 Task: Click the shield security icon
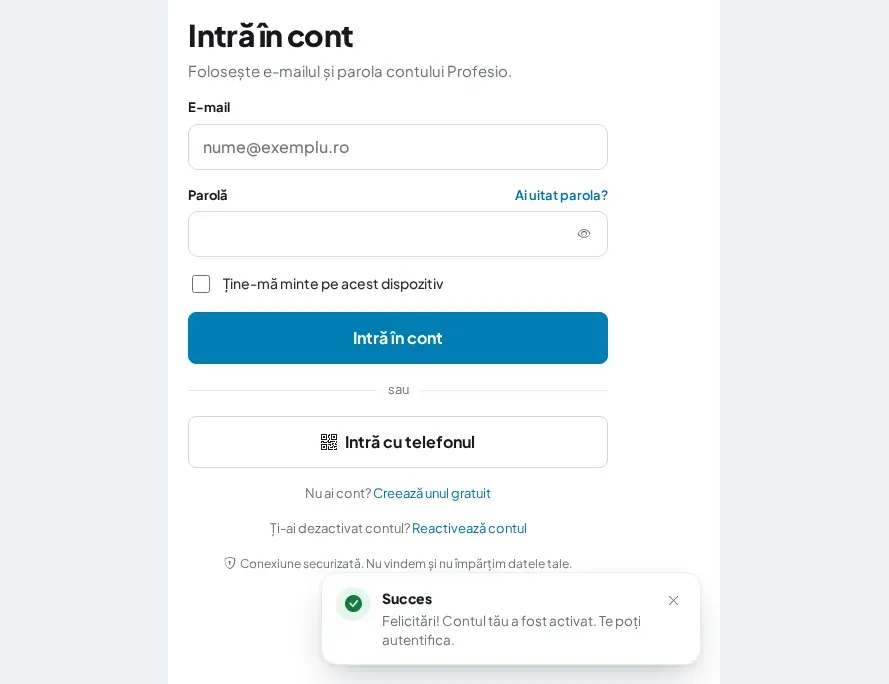point(230,563)
